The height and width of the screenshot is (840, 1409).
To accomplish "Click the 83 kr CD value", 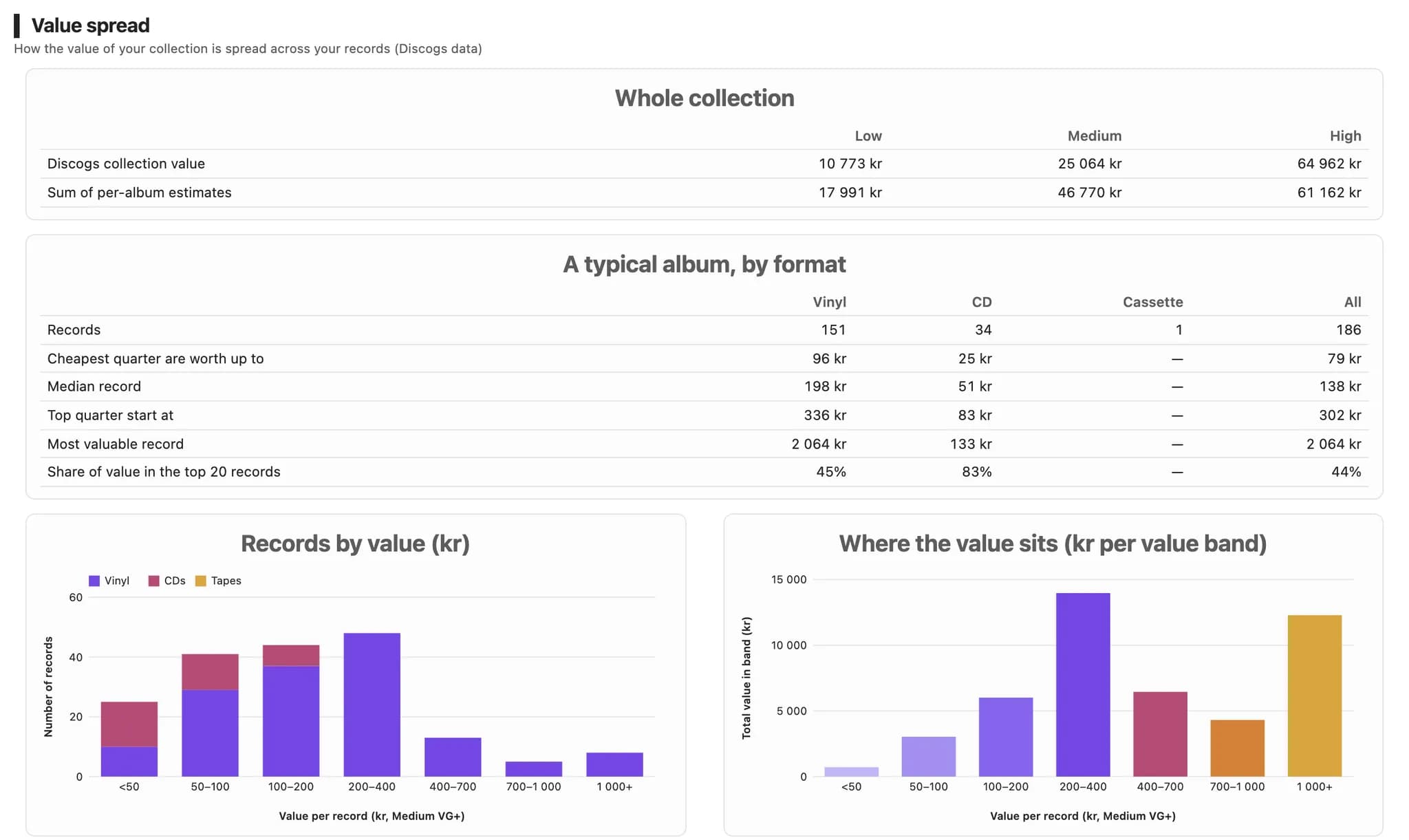I will 975,416.
